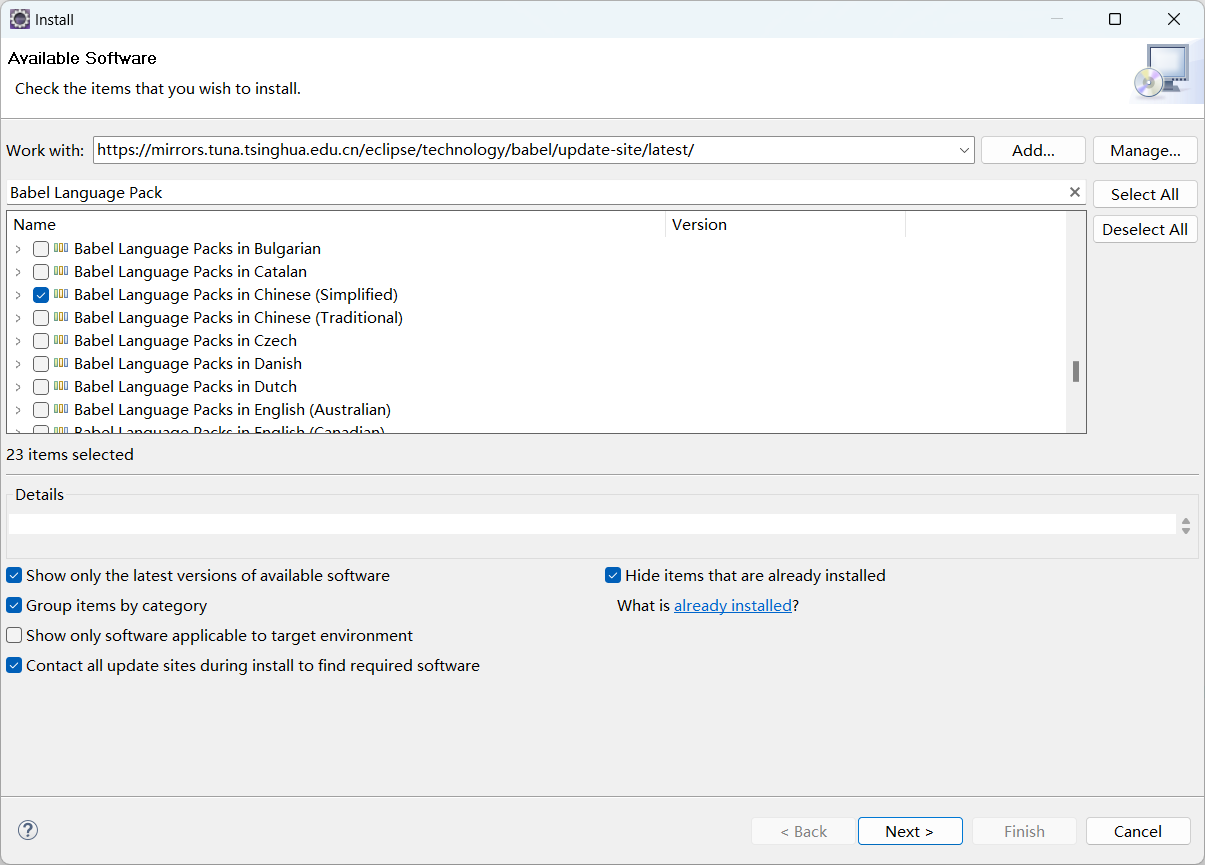
Task: Click the Select All button
Action: (x=1145, y=194)
